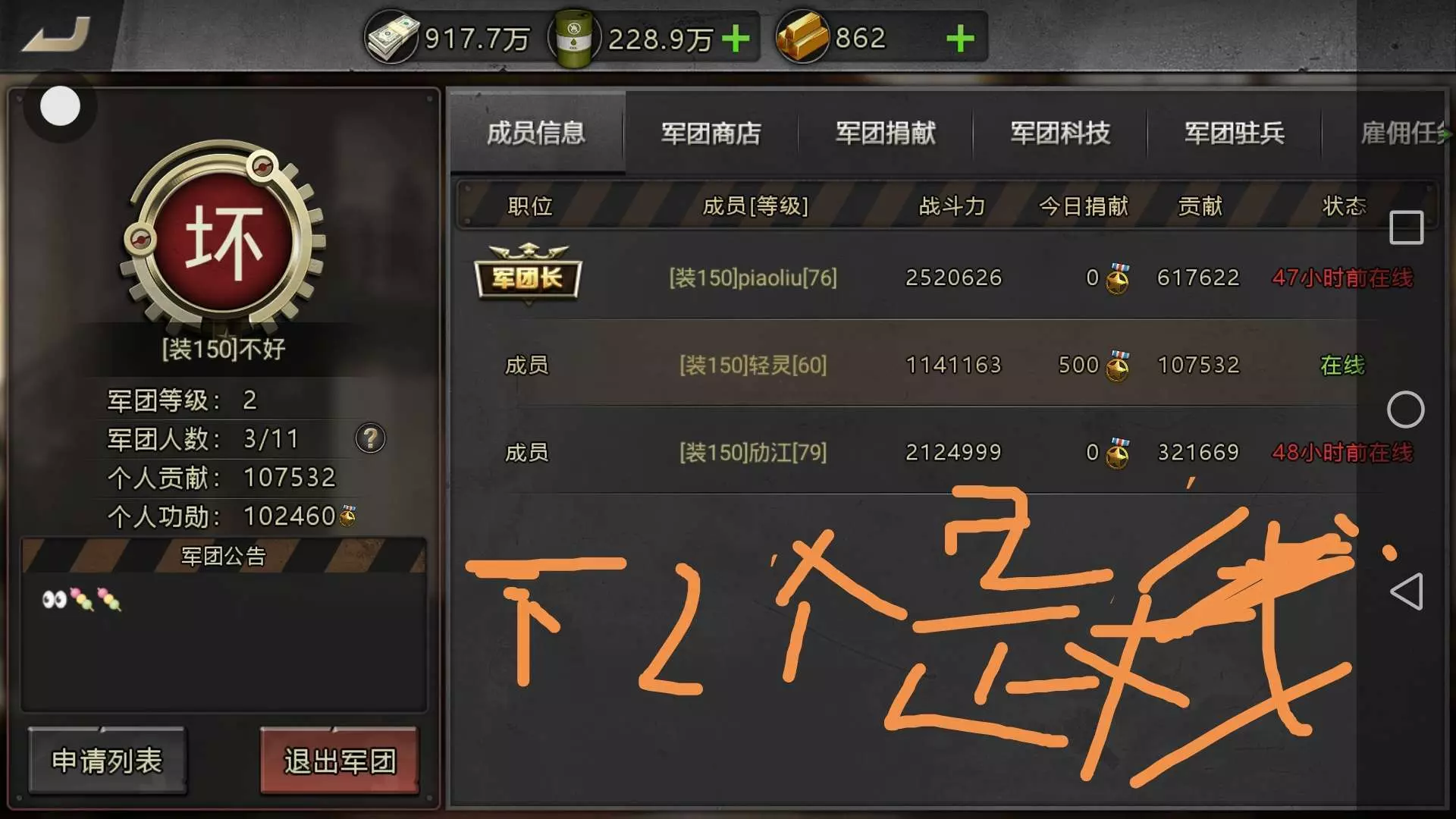Add oil with green plus button

[736, 38]
